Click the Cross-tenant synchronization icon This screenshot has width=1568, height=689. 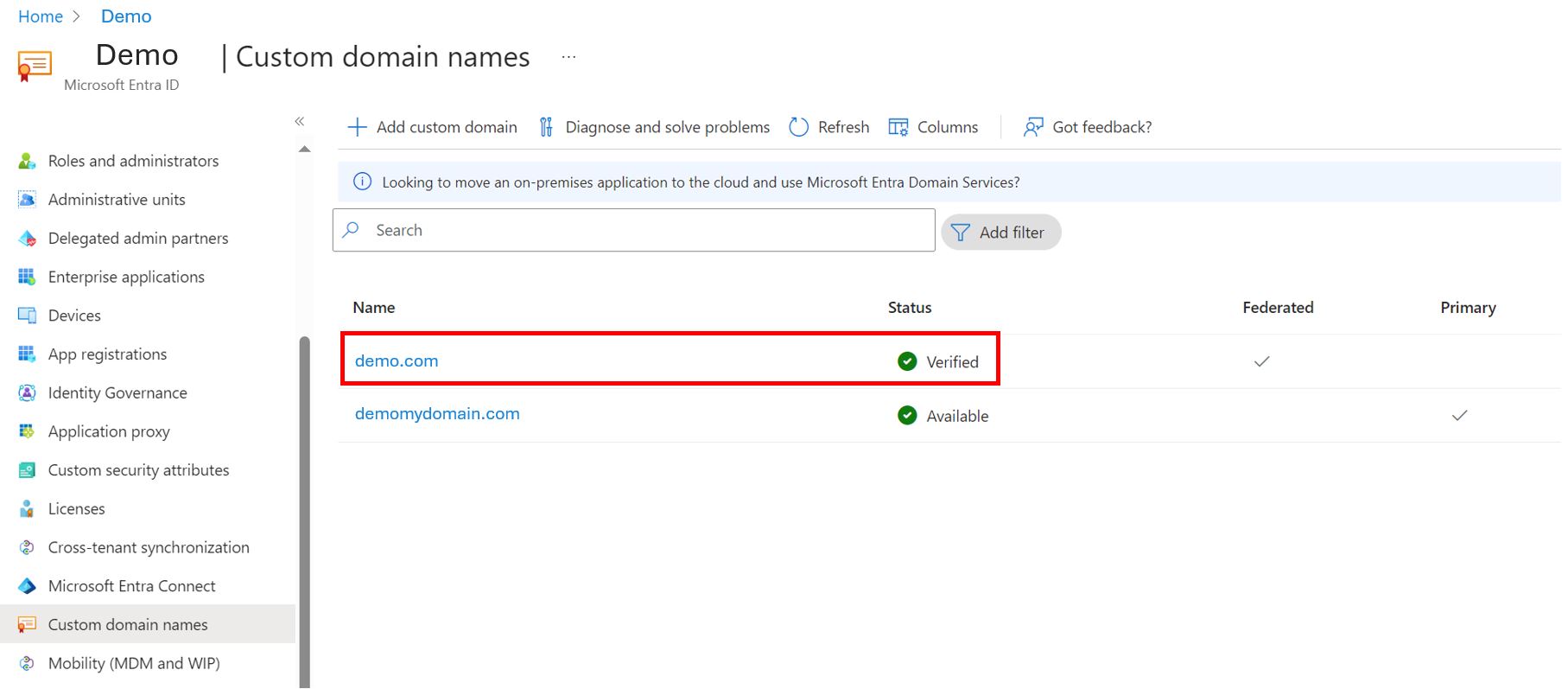click(x=27, y=547)
